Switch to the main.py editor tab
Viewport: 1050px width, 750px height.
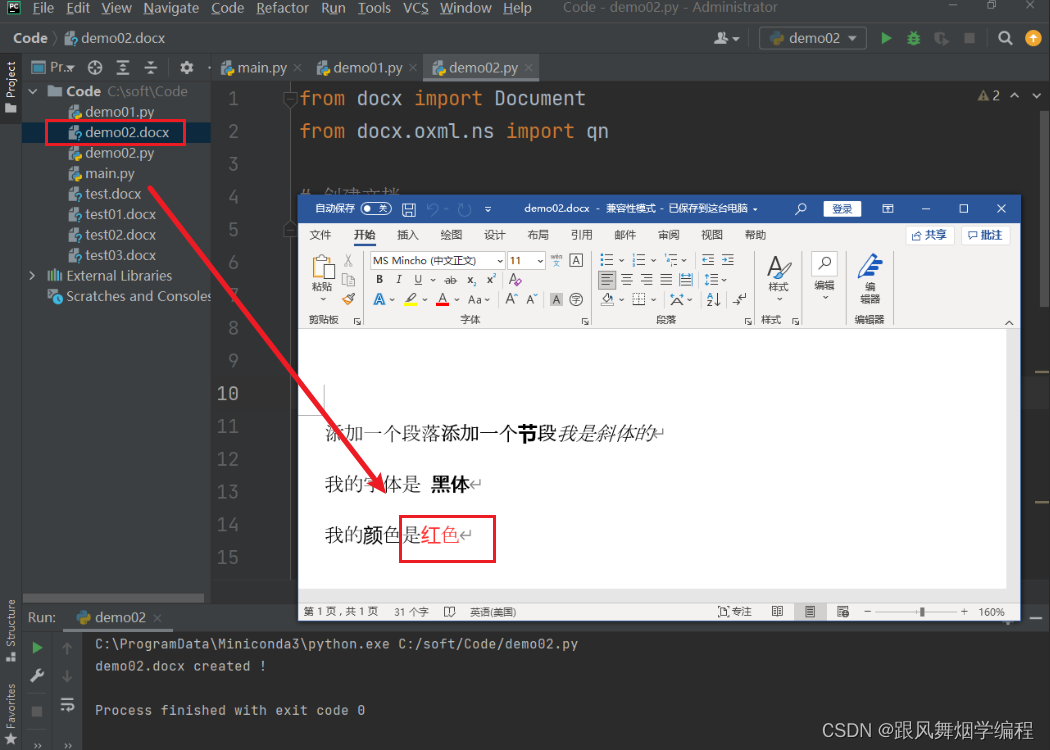(x=262, y=68)
